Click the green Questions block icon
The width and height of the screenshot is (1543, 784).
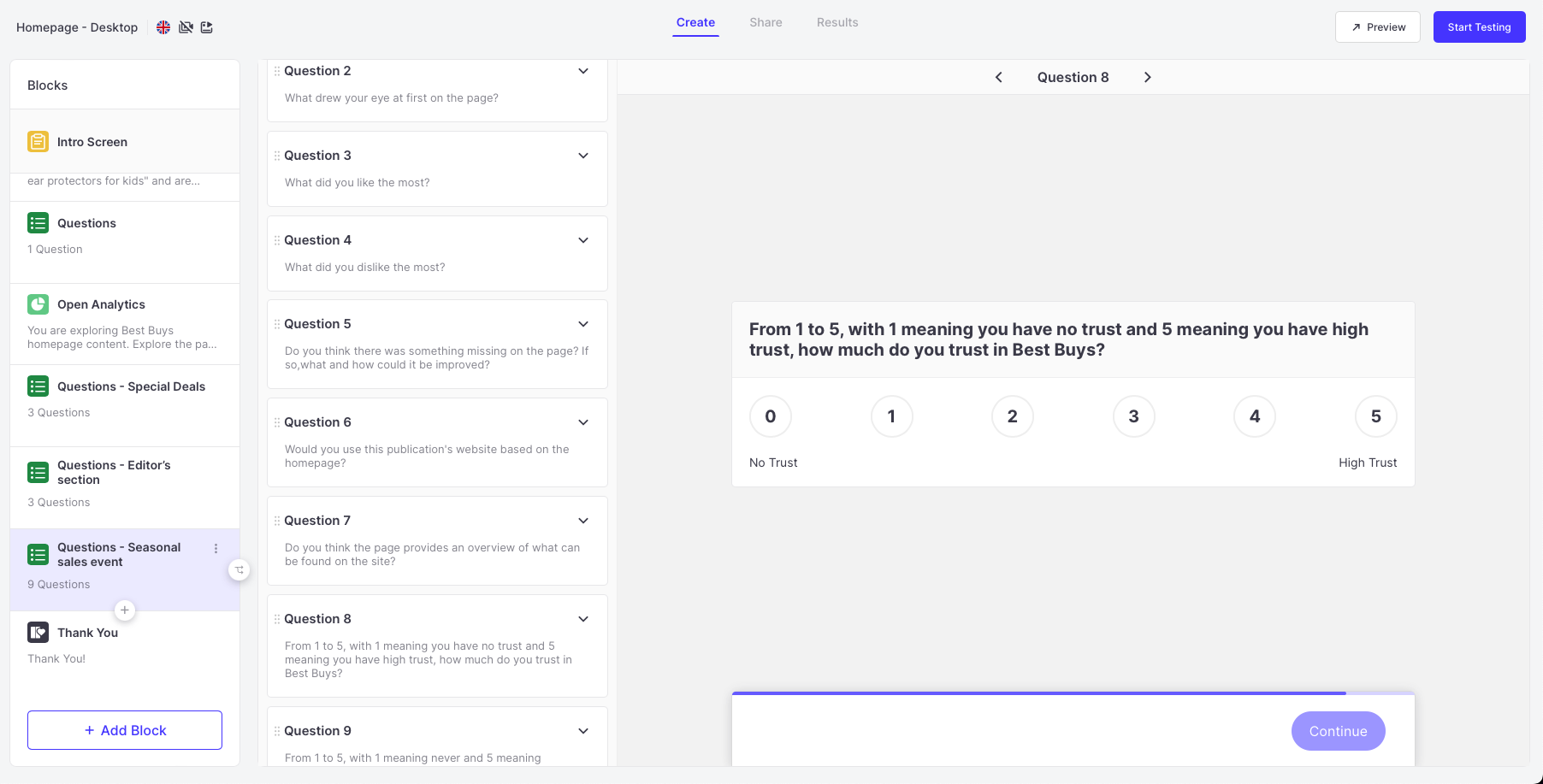pyautogui.click(x=38, y=223)
